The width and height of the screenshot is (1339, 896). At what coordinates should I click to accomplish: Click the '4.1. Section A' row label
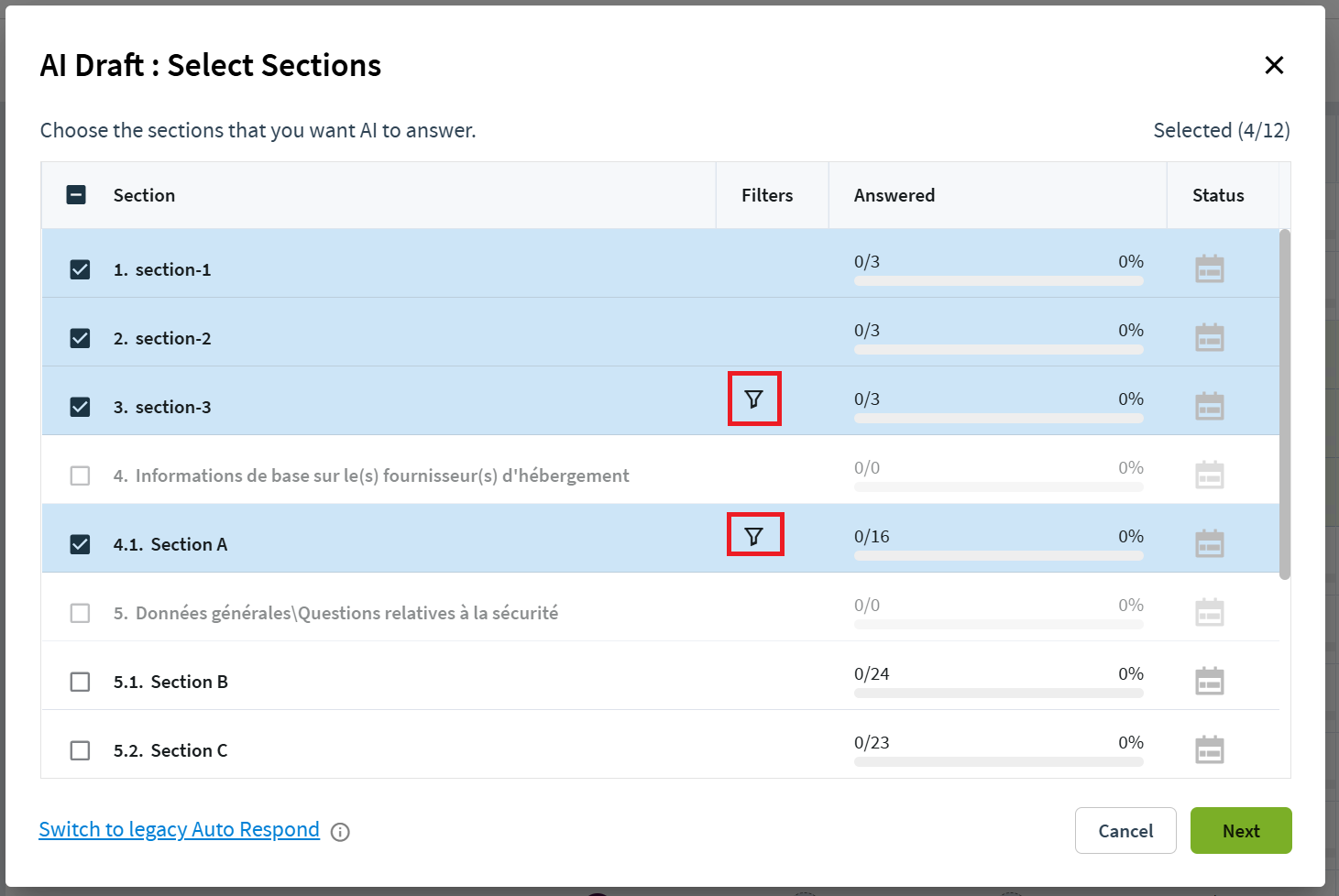[x=170, y=544]
